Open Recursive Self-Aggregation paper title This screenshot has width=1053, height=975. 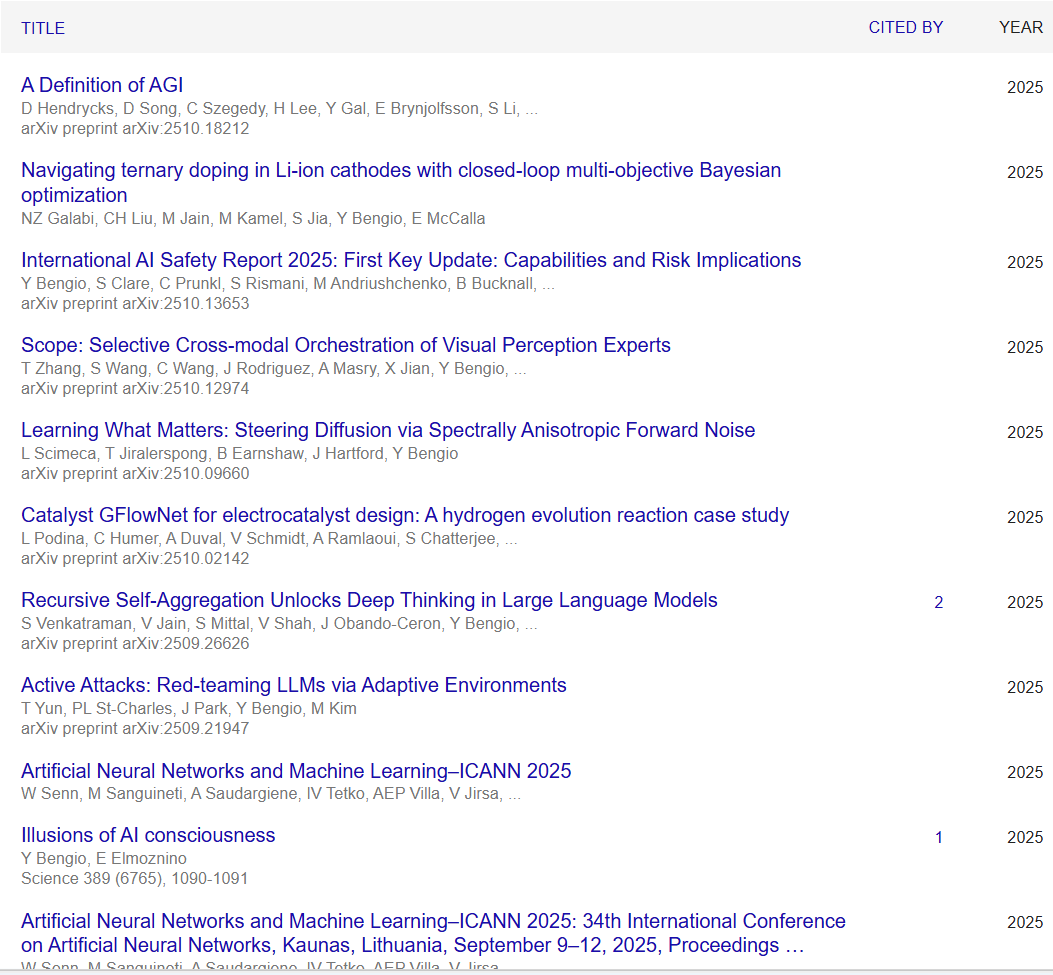[x=369, y=600]
